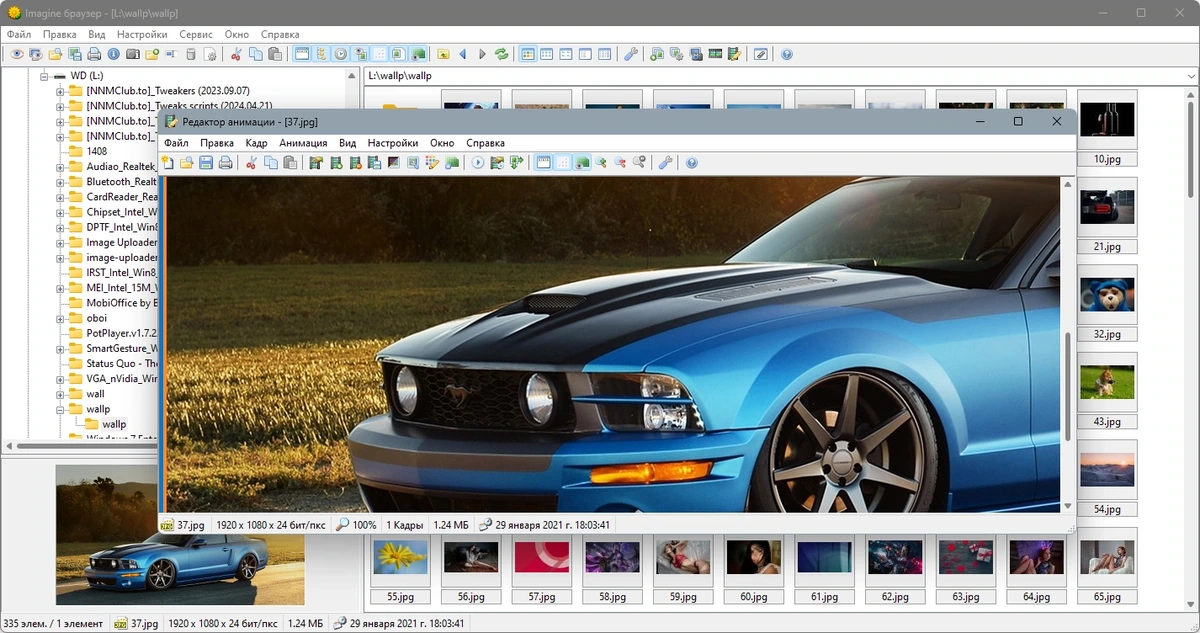Toggle frames panel in animation editor toolbar

[544, 162]
